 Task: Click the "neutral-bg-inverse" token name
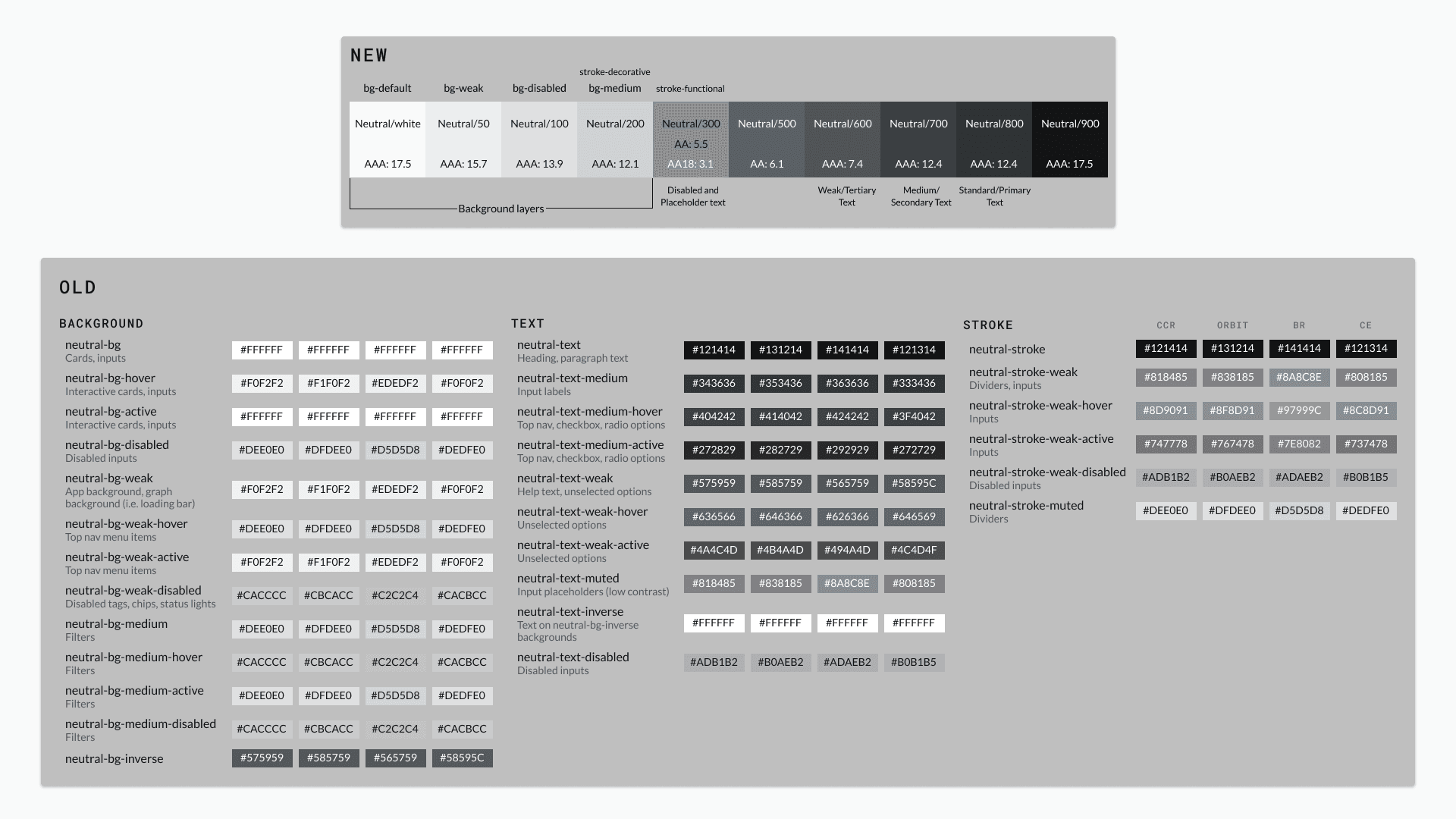tap(115, 759)
